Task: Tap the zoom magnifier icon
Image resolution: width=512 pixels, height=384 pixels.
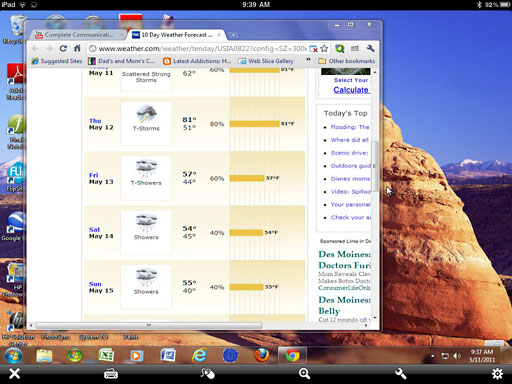Action: click(x=304, y=374)
